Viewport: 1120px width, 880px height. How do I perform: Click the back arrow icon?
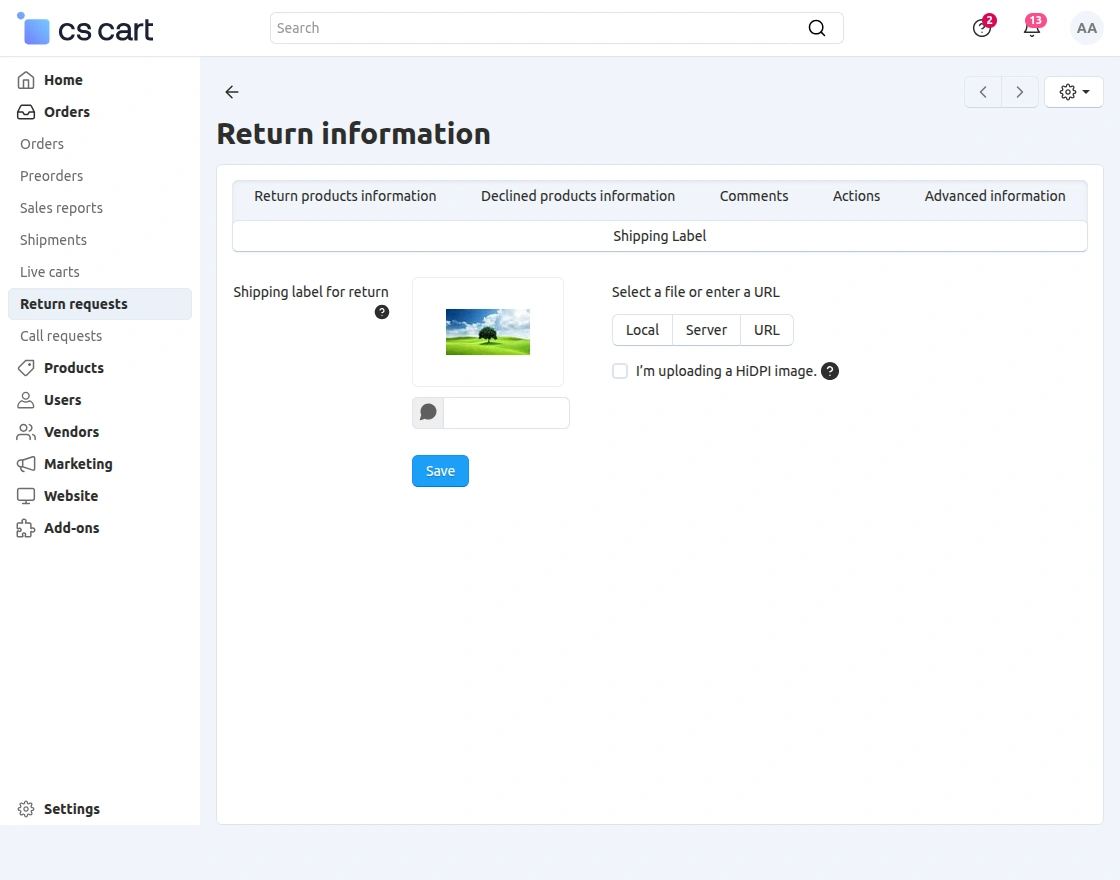(232, 92)
